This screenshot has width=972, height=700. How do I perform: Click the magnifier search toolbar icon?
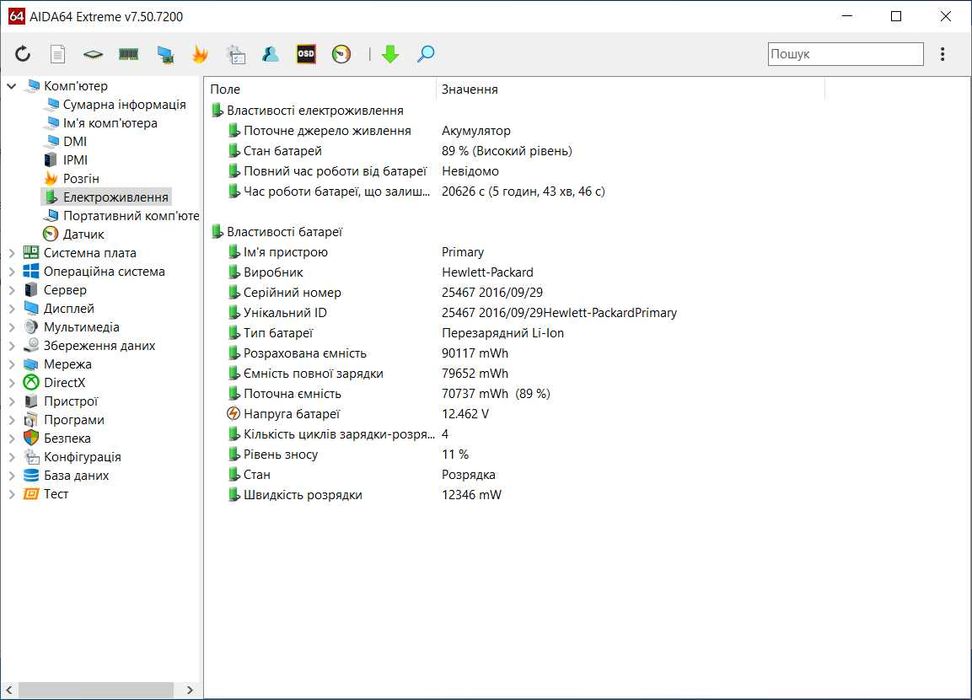tap(426, 55)
